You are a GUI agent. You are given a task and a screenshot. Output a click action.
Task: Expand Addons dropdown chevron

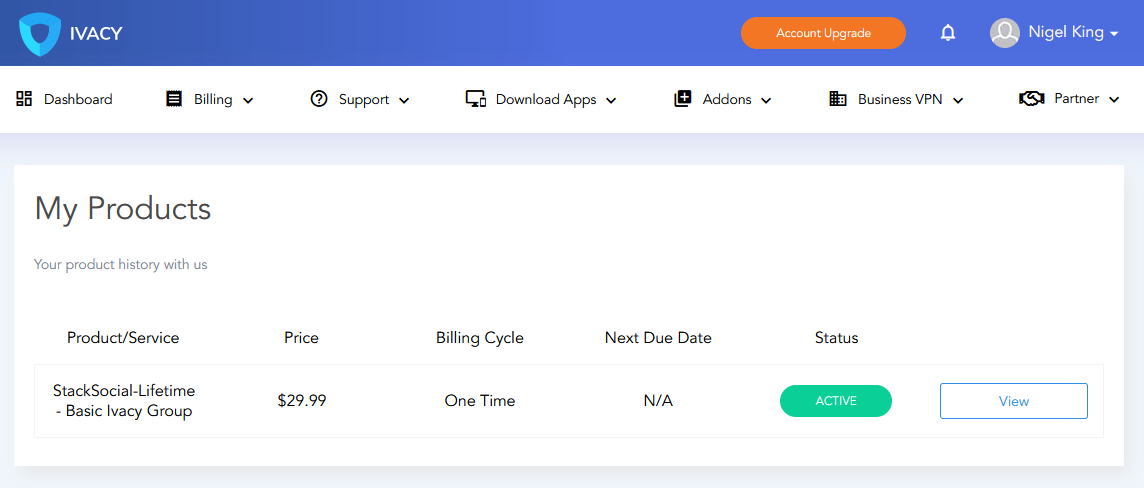pyautogui.click(x=765, y=101)
